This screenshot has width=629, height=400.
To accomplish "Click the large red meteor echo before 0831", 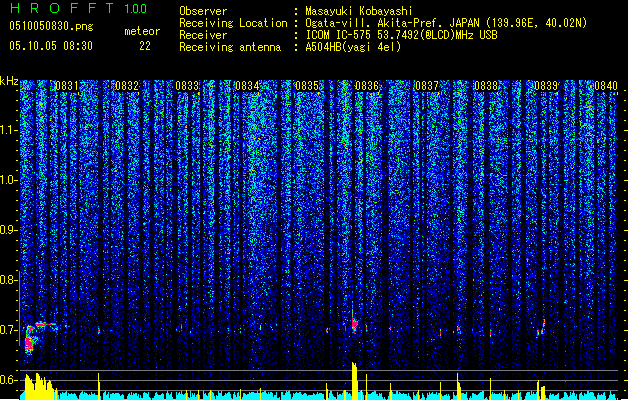I will pos(28,343).
